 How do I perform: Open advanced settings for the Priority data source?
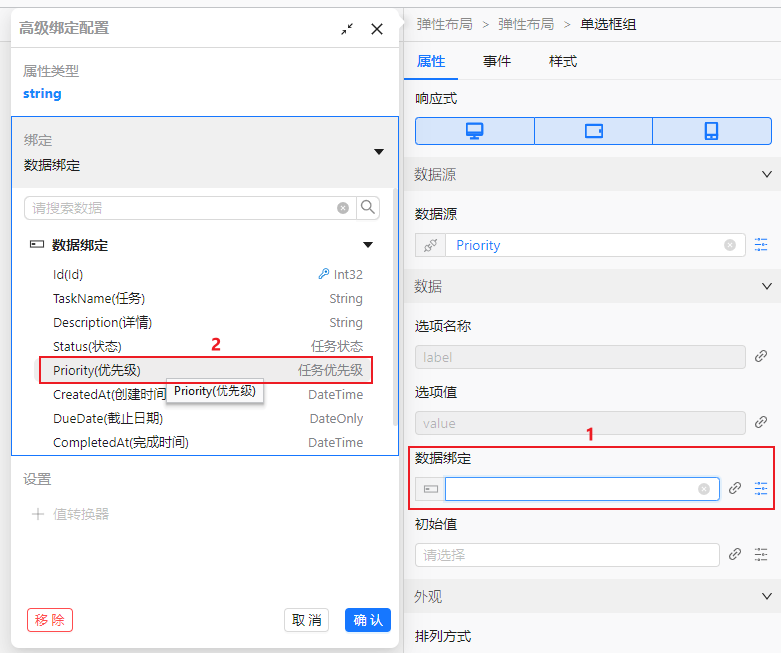pos(761,245)
